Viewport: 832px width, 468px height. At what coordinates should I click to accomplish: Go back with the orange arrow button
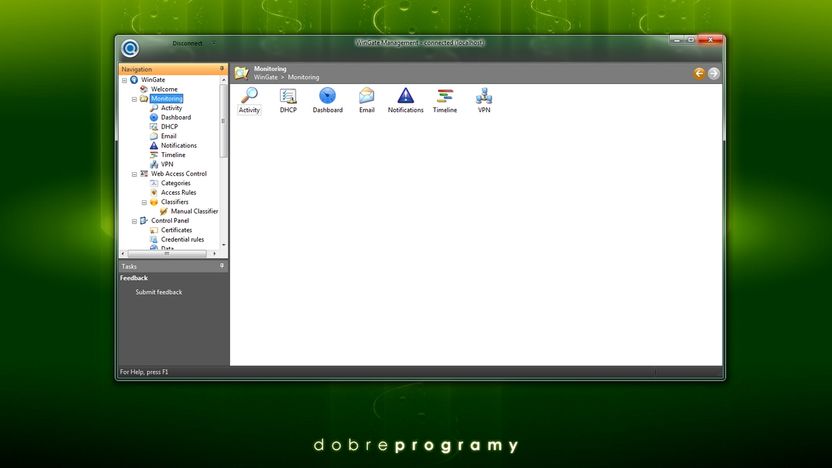coord(699,73)
